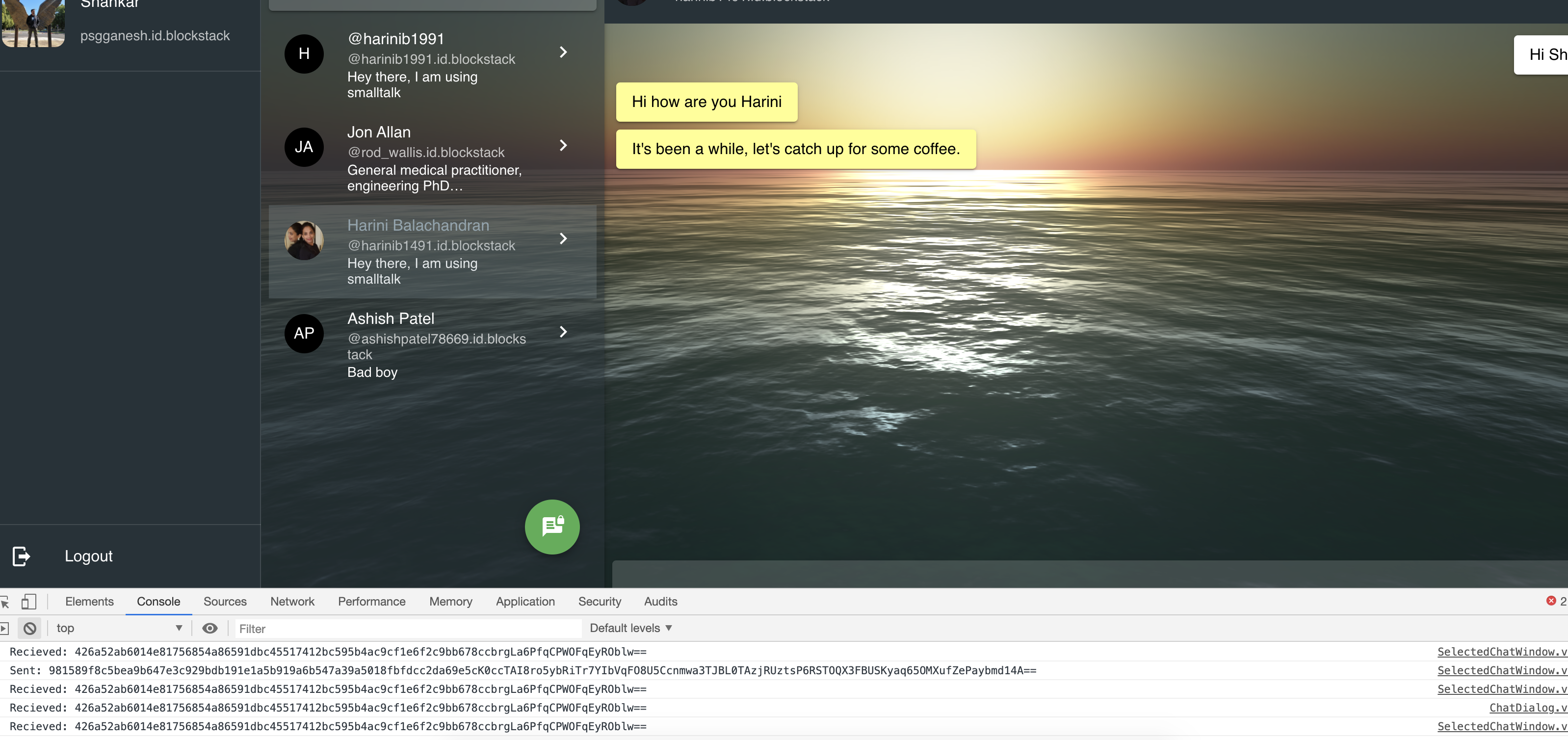Click the inspect element cursor icon
The width and height of the screenshot is (1568, 740).
pos(5,602)
